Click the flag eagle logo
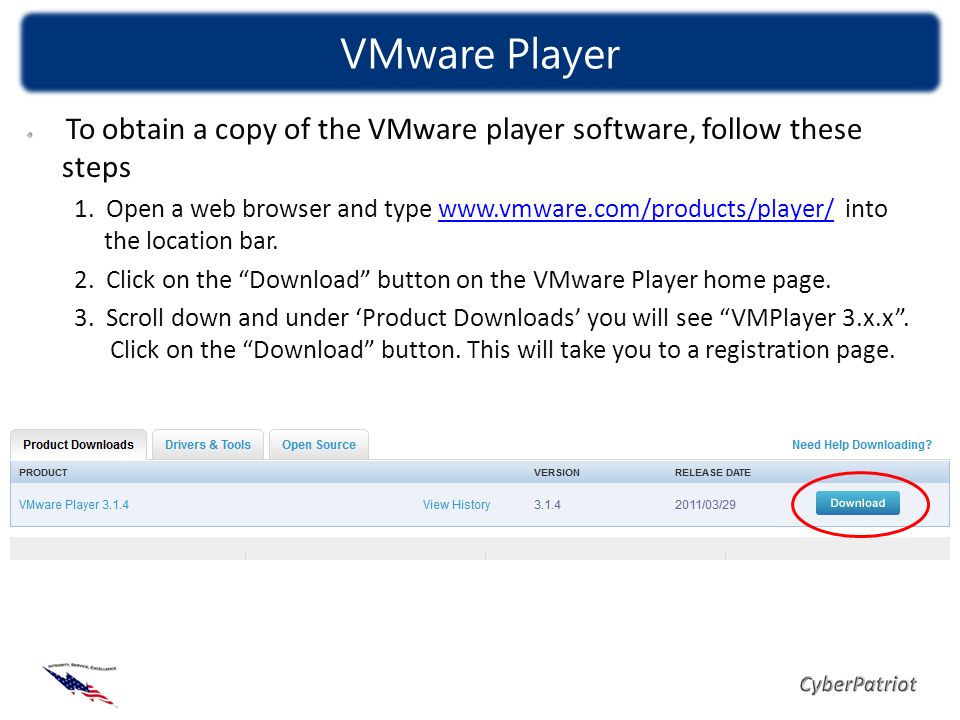The width and height of the screenshot is (960, 720). tap(80, 685)
